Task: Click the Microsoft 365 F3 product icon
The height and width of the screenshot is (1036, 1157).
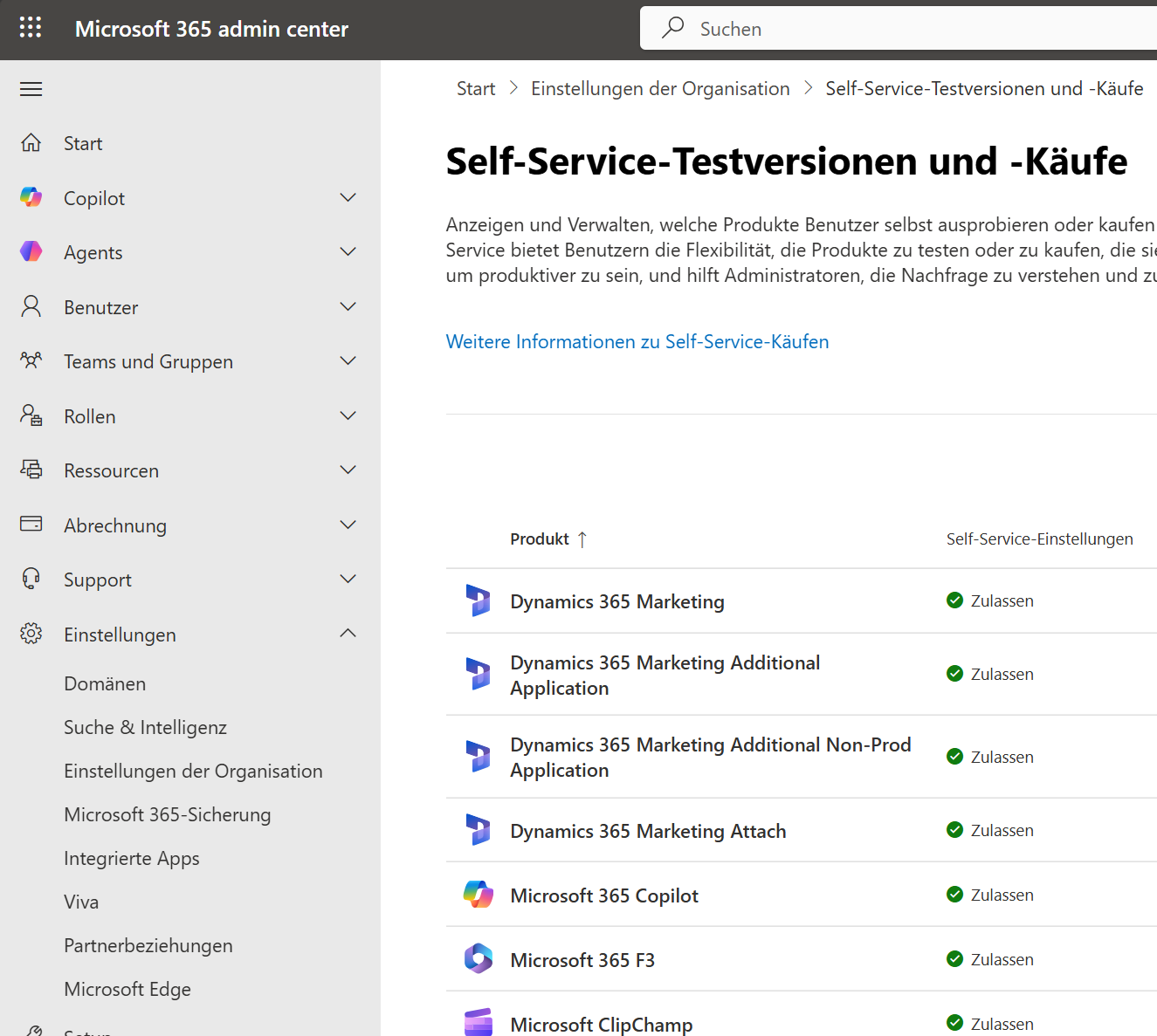Action: click(x=478, y=959)
